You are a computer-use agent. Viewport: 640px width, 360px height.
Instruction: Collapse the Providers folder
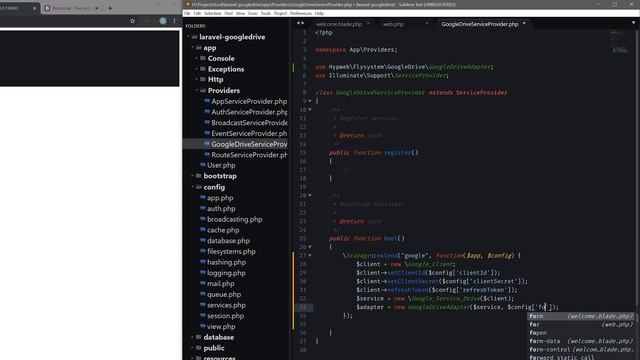(x=197, y=90)
